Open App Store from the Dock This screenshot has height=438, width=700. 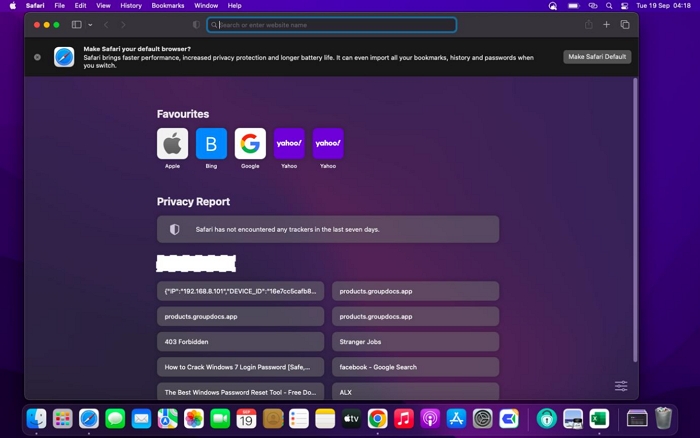point(456,419)
